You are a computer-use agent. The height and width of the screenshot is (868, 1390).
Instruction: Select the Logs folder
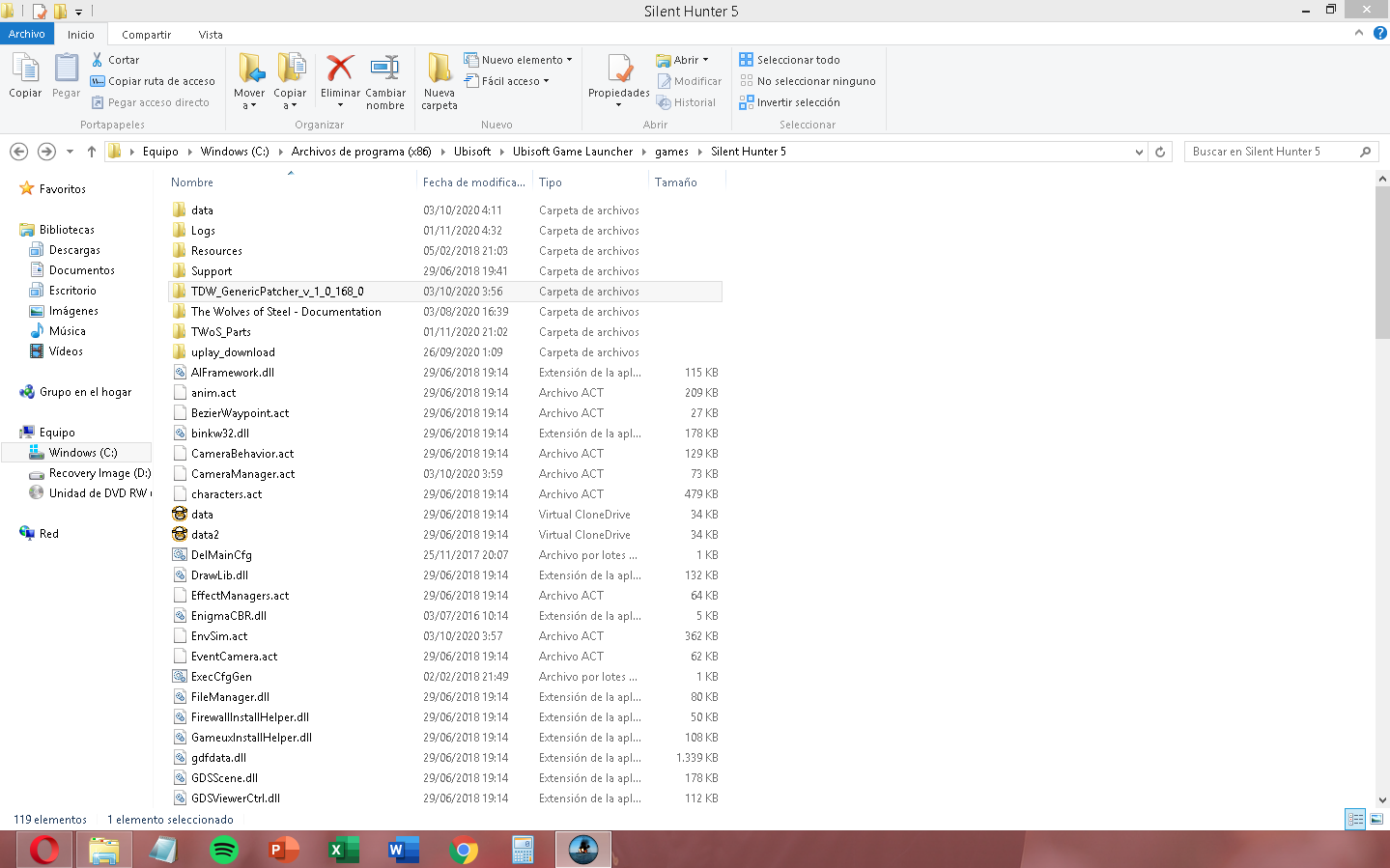[x=444, y=231]
